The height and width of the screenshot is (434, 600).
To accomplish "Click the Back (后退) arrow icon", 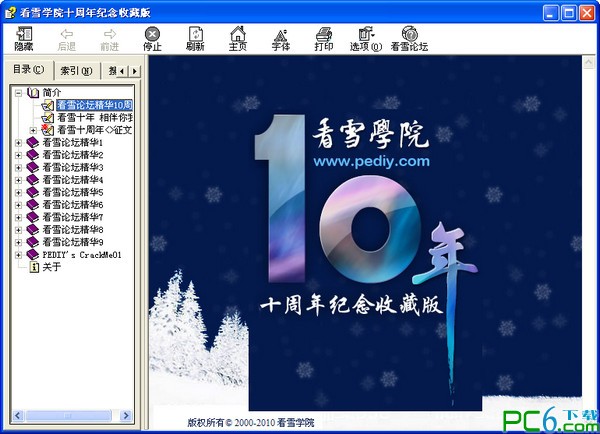I will coord(67,34).
